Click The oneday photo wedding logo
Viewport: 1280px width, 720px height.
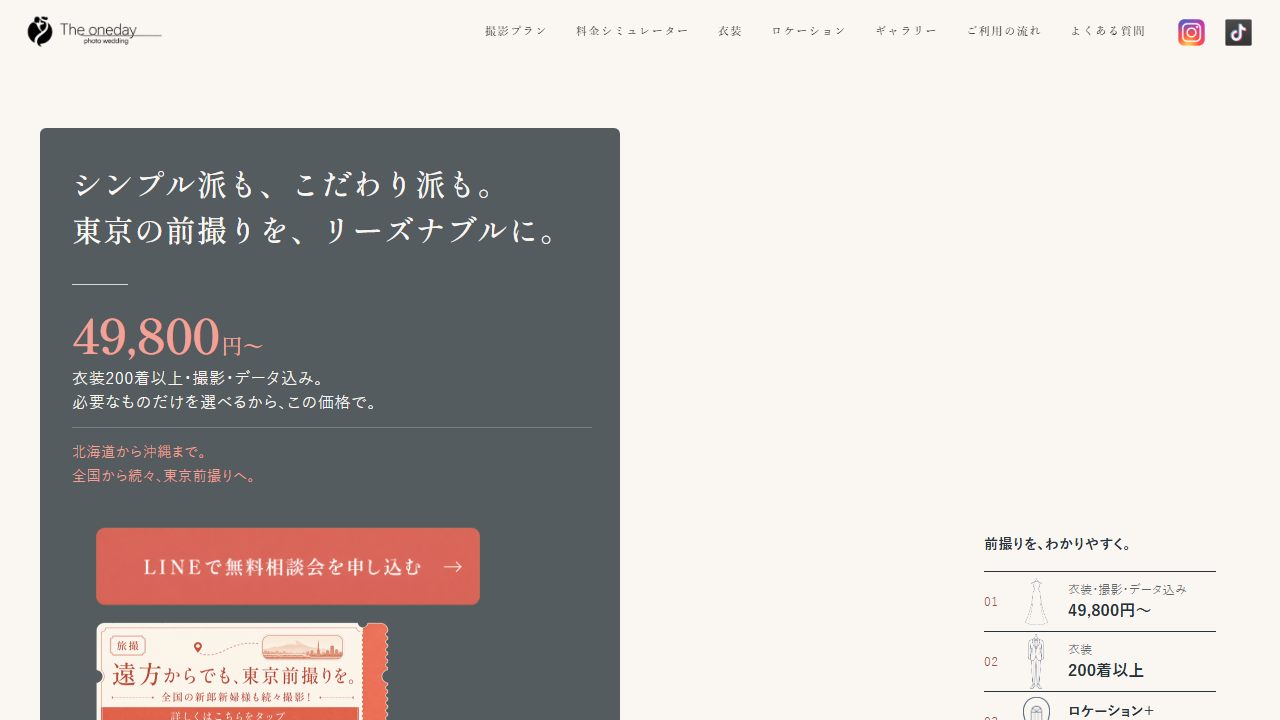click(95, 31)
